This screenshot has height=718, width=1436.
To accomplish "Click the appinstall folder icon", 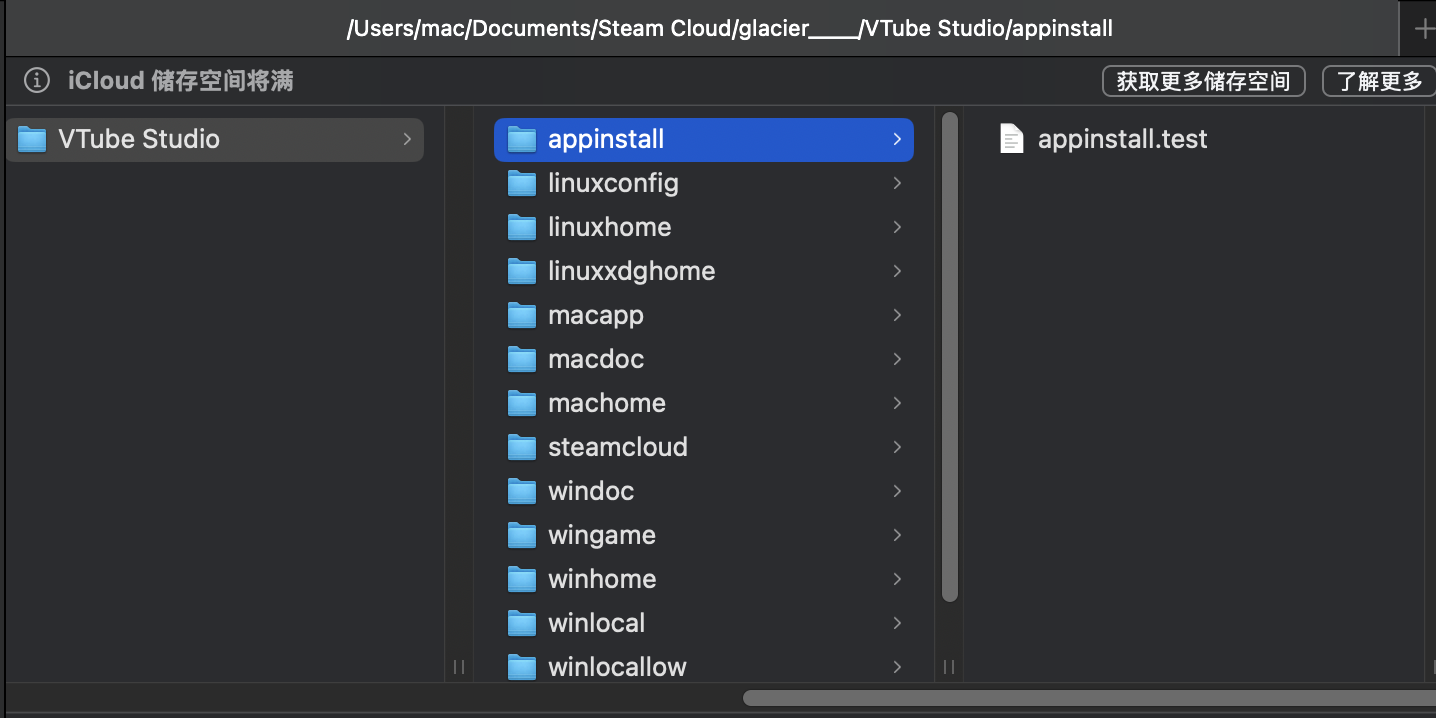I will click(x=522, y=139).
